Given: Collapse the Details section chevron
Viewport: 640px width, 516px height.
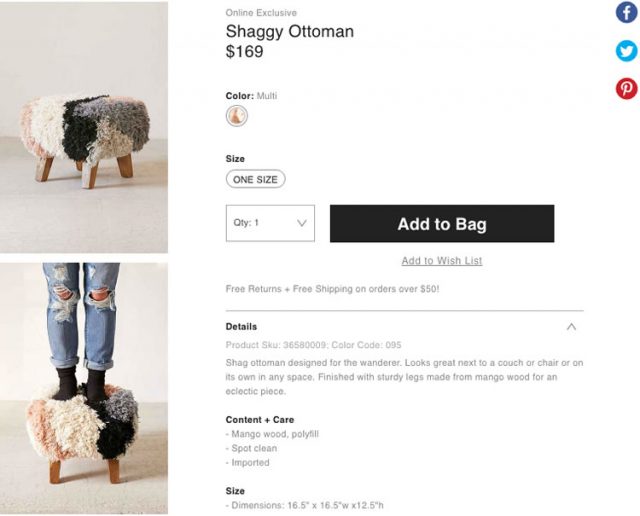Looking at the screenshot, I should 571,326.
